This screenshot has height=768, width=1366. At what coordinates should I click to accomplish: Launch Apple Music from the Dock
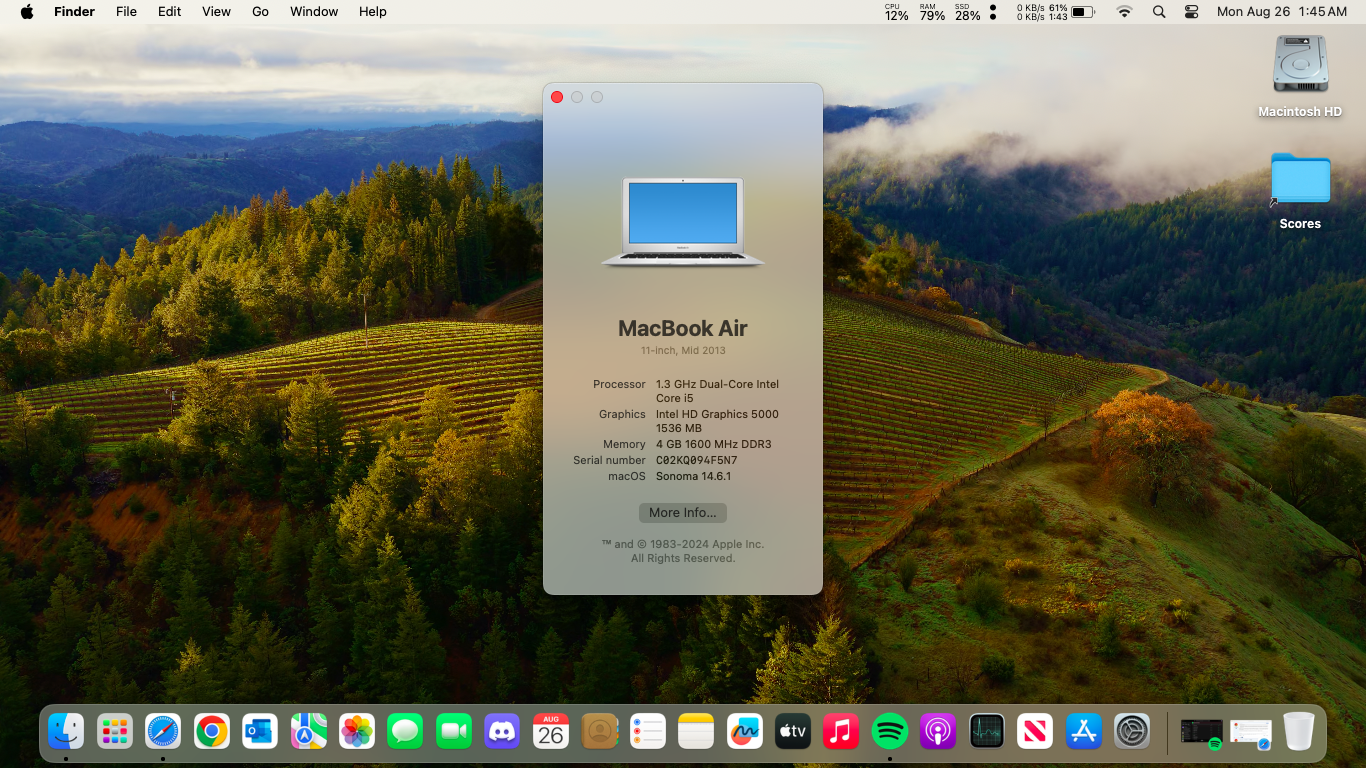(x=841, y=732)
